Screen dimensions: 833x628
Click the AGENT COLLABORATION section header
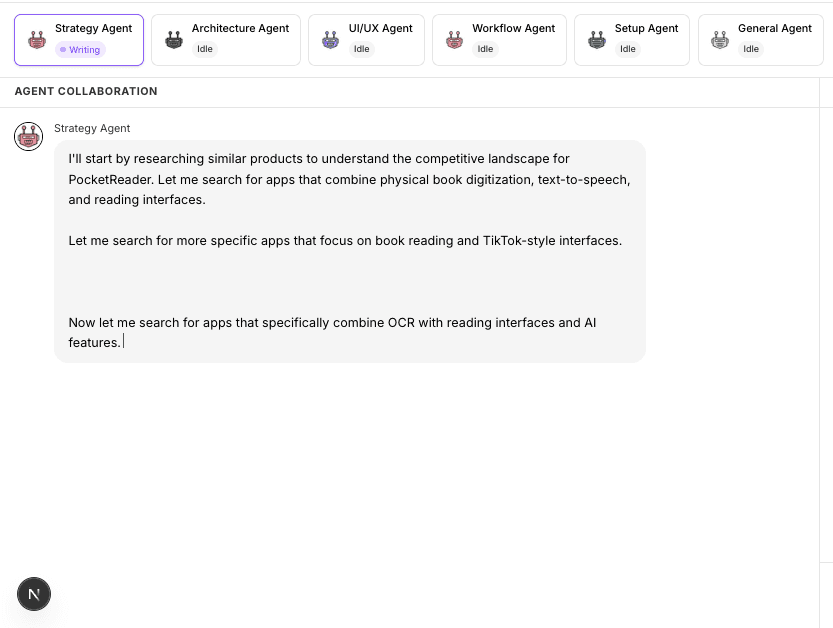[x=84, y=91]
